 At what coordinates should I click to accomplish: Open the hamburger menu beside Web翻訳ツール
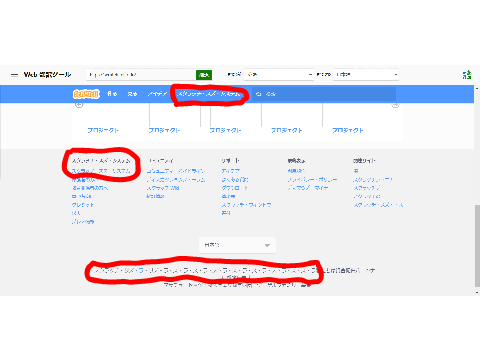pos(14,75)
